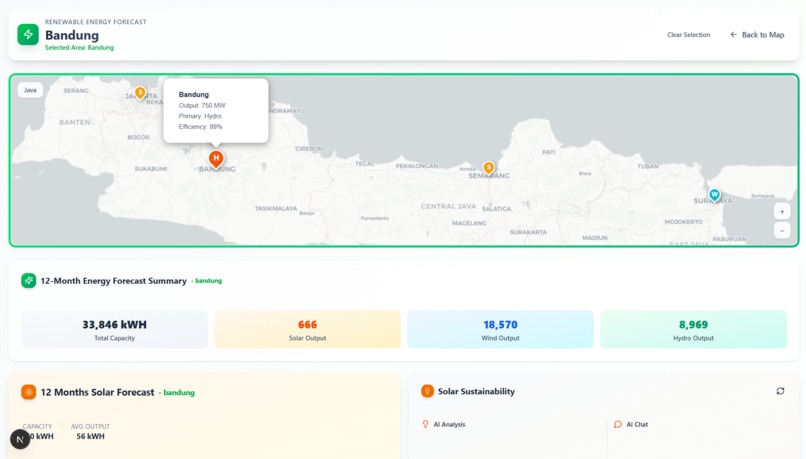The width and height of the screenshot is (806, 459).
Task: Click the MADIUN map label
Action: (x=595, y=237)
